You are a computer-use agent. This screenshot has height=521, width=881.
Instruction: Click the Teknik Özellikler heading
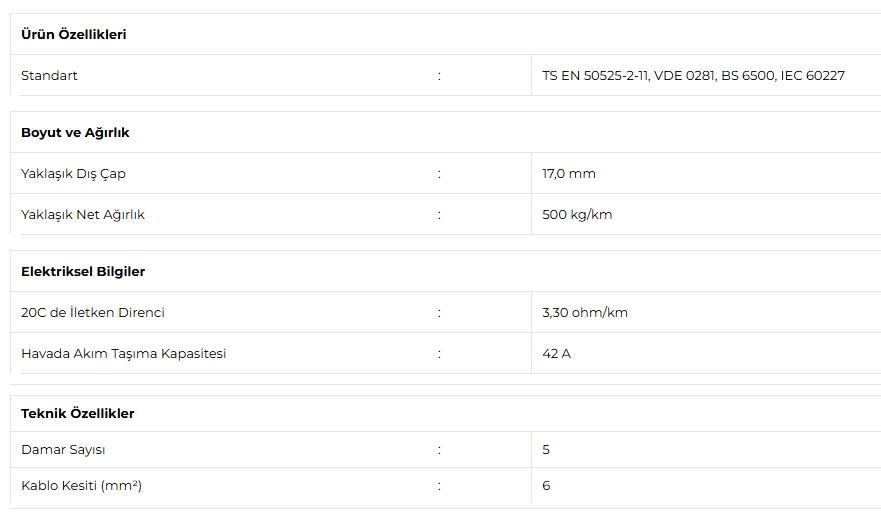(x=78, y=414)
